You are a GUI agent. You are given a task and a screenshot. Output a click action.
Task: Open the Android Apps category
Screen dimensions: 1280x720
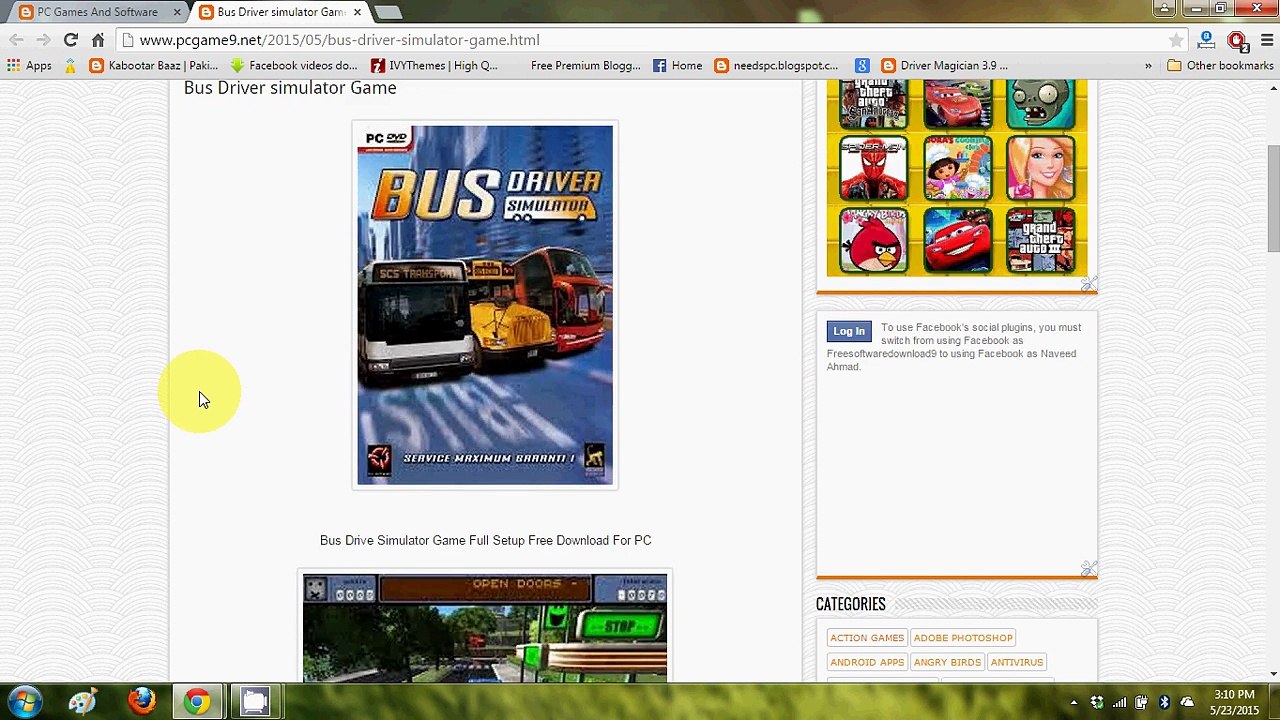[x=866, y=662]
